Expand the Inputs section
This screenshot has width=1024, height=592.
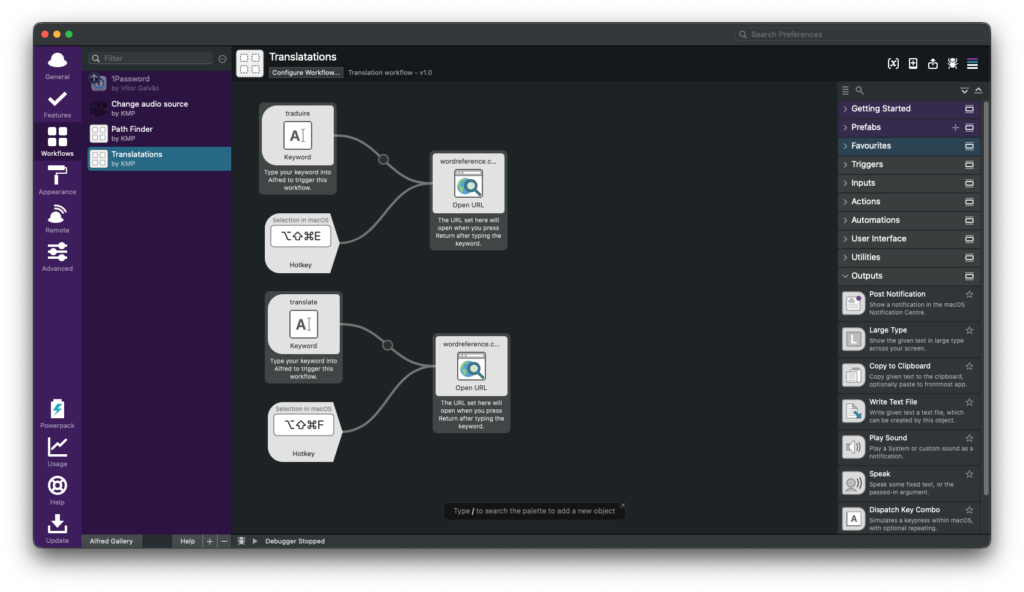(908, 183)
